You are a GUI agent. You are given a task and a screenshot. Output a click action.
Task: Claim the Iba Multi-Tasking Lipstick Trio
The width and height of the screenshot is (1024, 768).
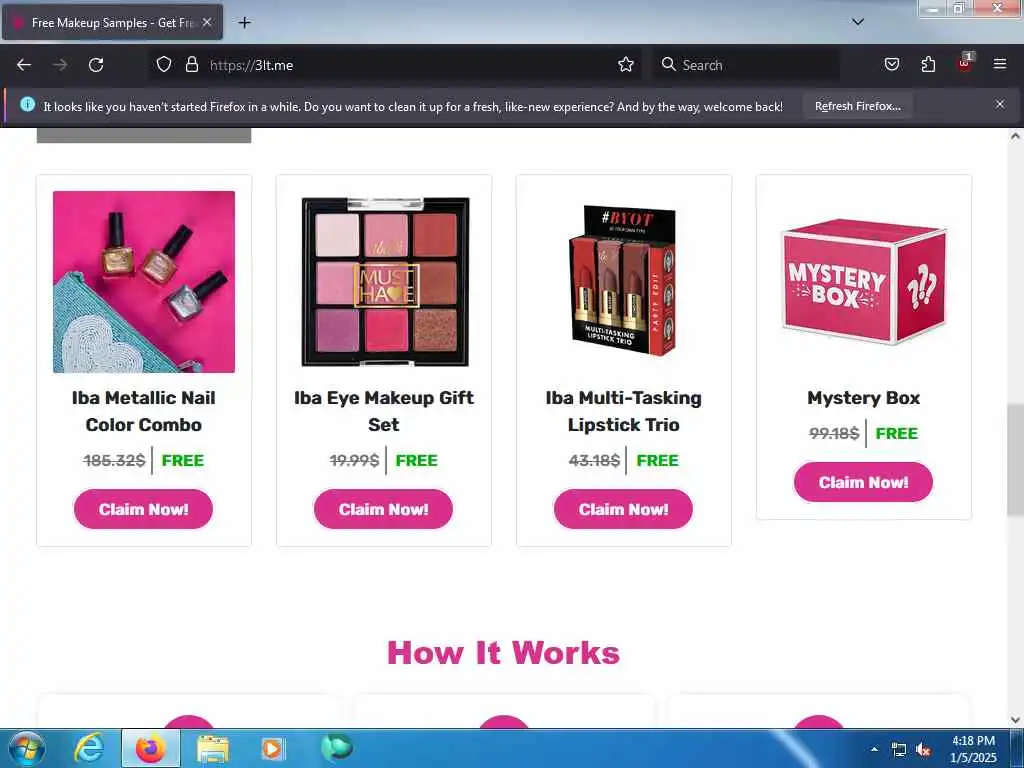624,509
